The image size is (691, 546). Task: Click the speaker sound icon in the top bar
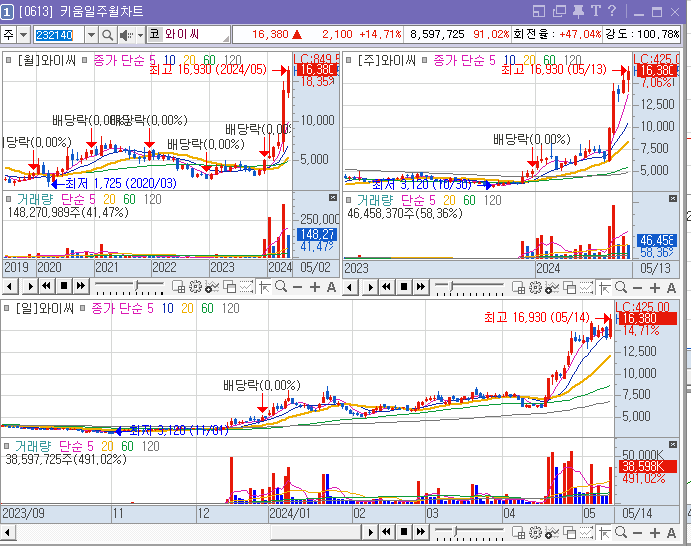[126, 35]
